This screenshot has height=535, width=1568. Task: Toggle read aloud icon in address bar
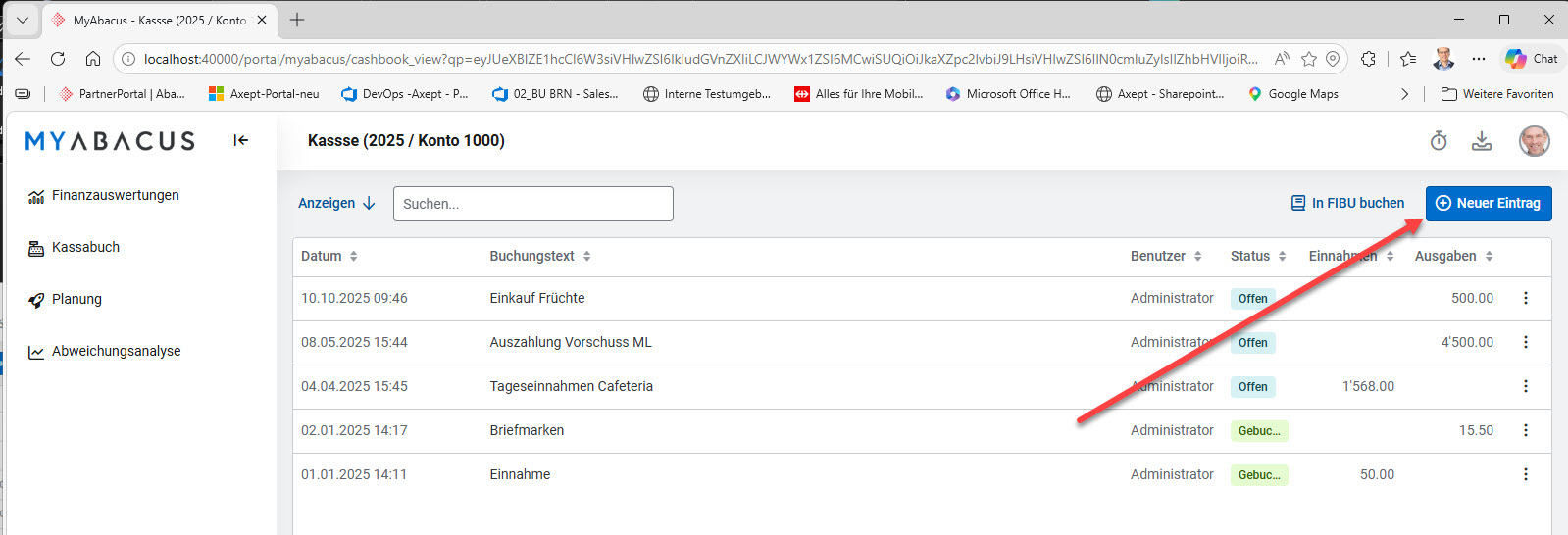pos(1282,59)
